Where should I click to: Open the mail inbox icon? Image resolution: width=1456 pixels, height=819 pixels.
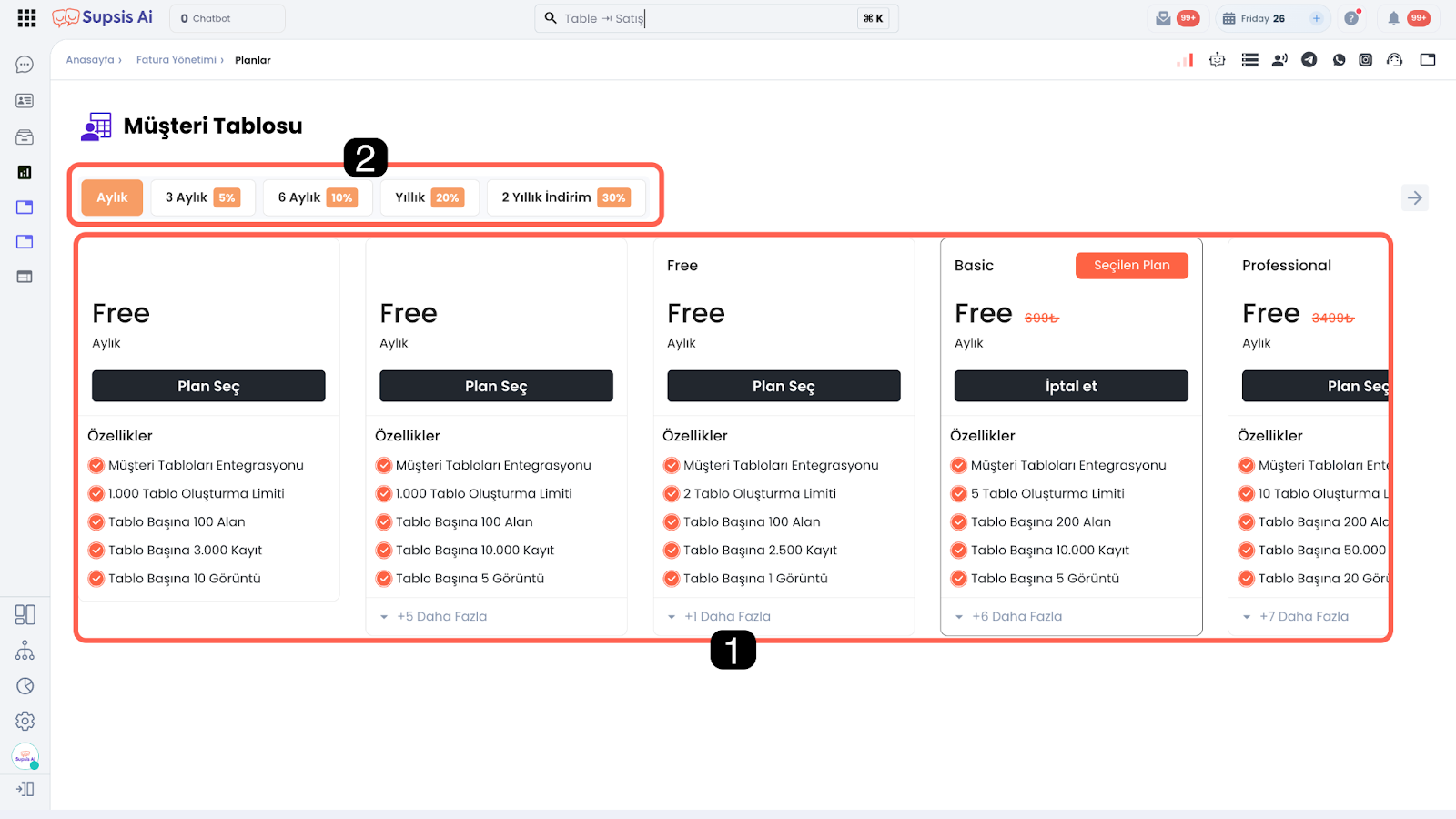point(1163,18)
